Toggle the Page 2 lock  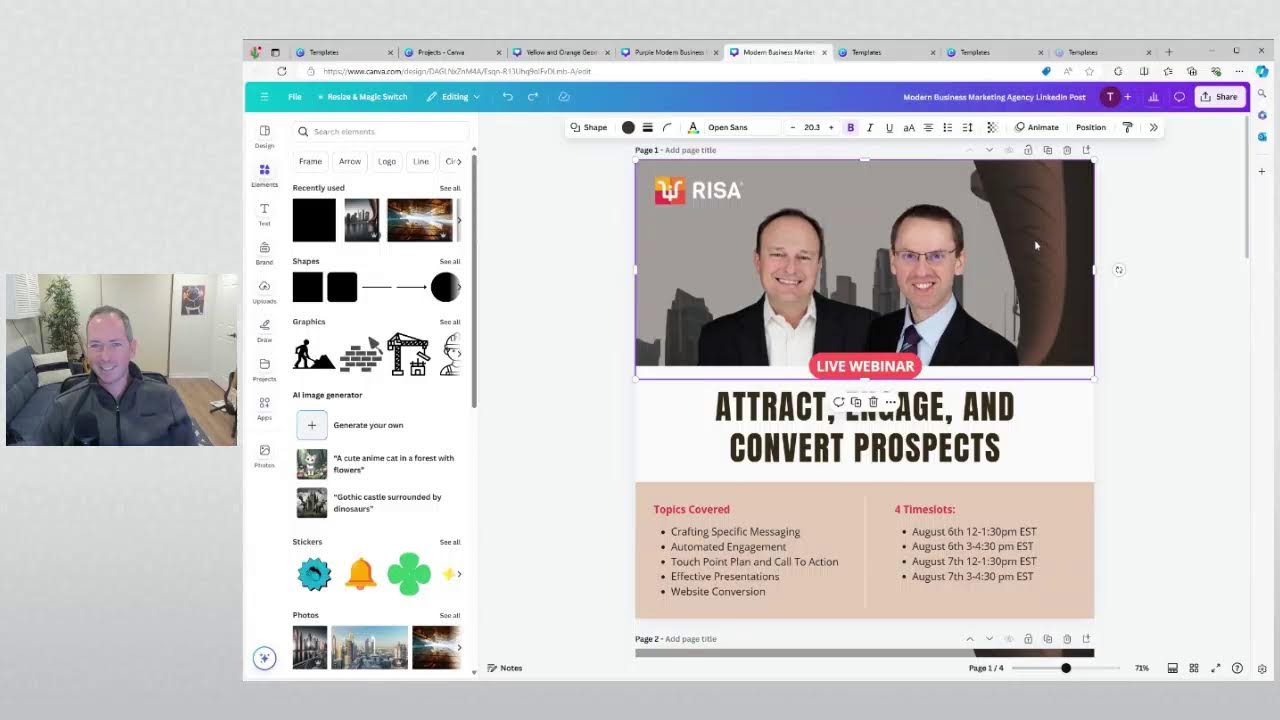pos(1028,639)
